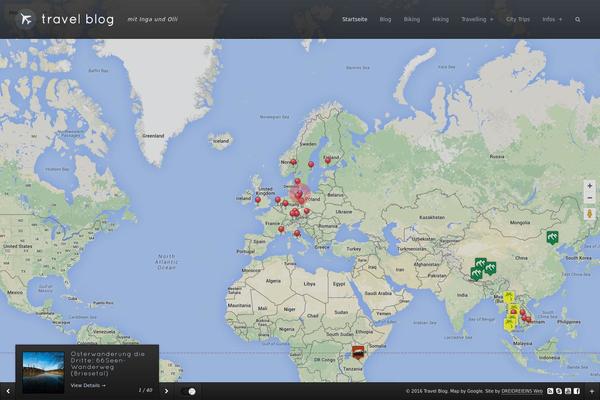Open the Startseite menu item
The height and width of the screenshot is (400, 600).
coord(355,20)
